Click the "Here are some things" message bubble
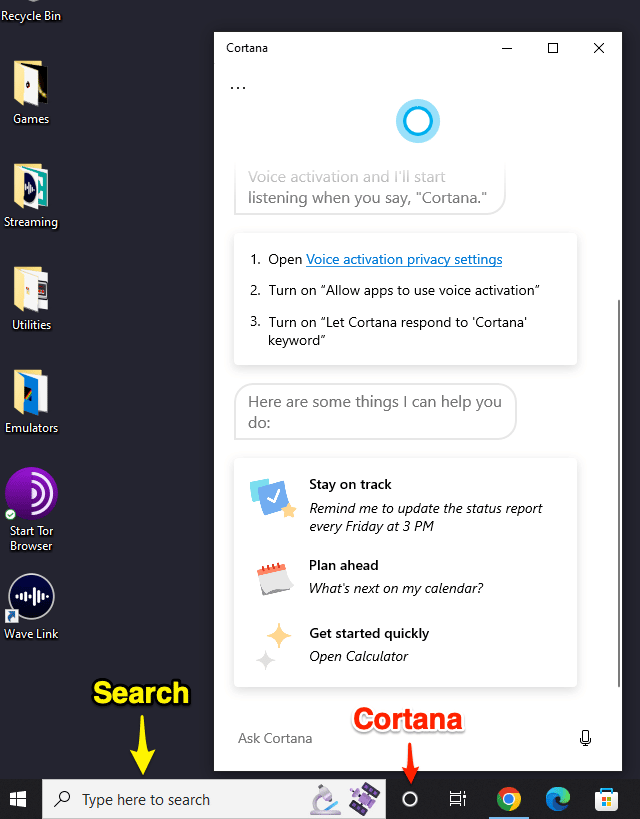 [x=375, y=412]
